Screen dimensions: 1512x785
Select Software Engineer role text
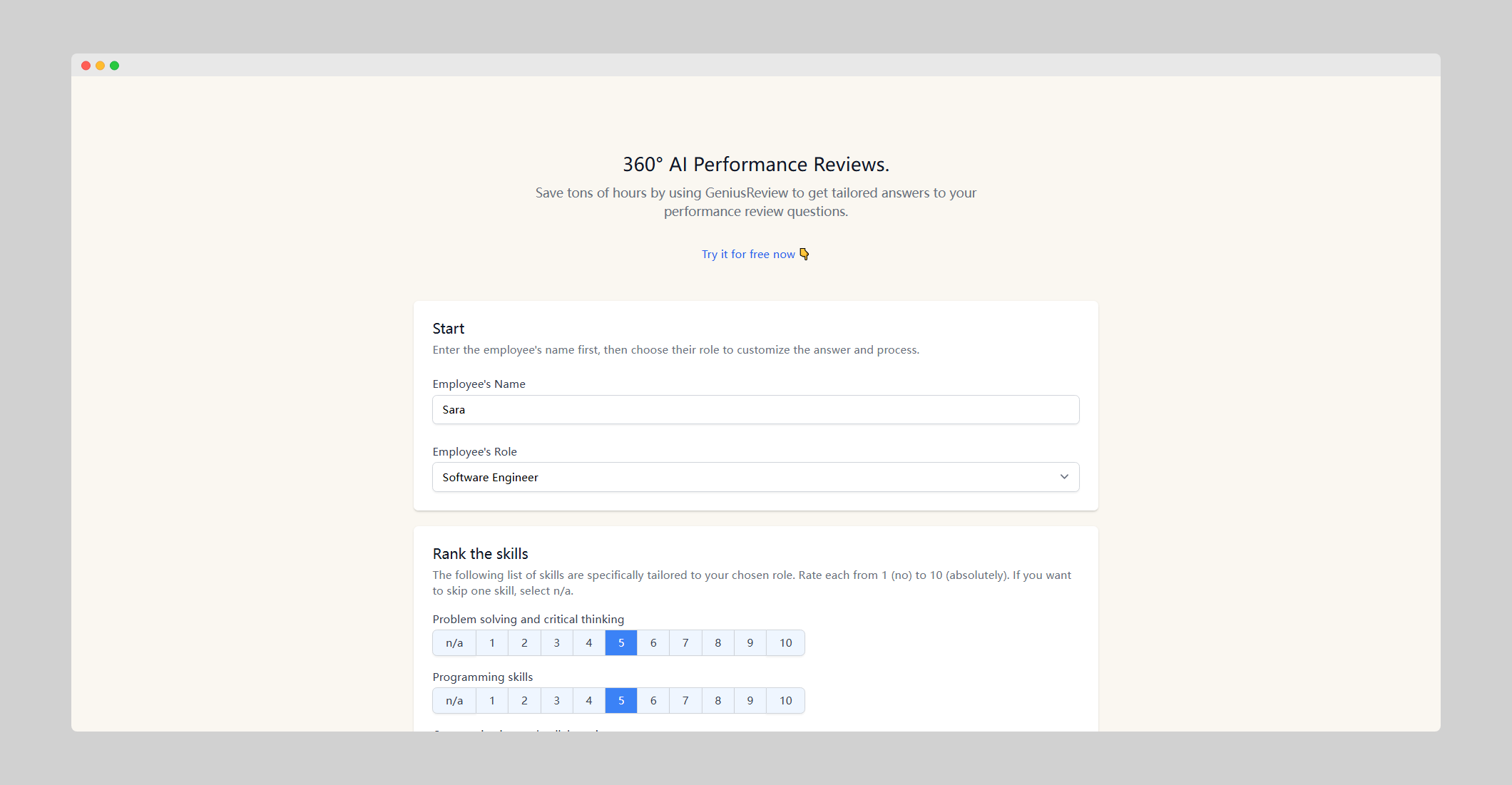490,478
